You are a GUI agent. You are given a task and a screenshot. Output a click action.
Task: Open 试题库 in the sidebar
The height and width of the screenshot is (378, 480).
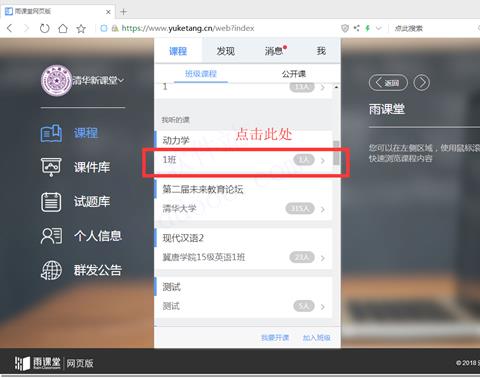(x=92, y=201)
